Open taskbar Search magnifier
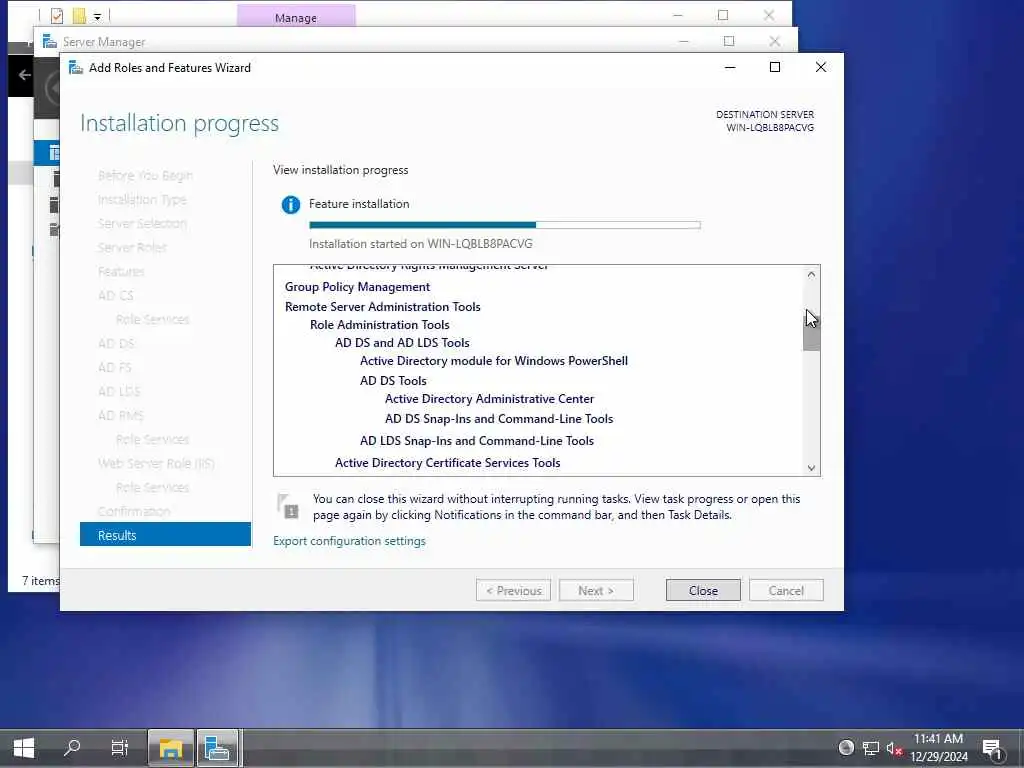Image resolution: width=1024 pixels, height=768 pixels. point(72,747)
